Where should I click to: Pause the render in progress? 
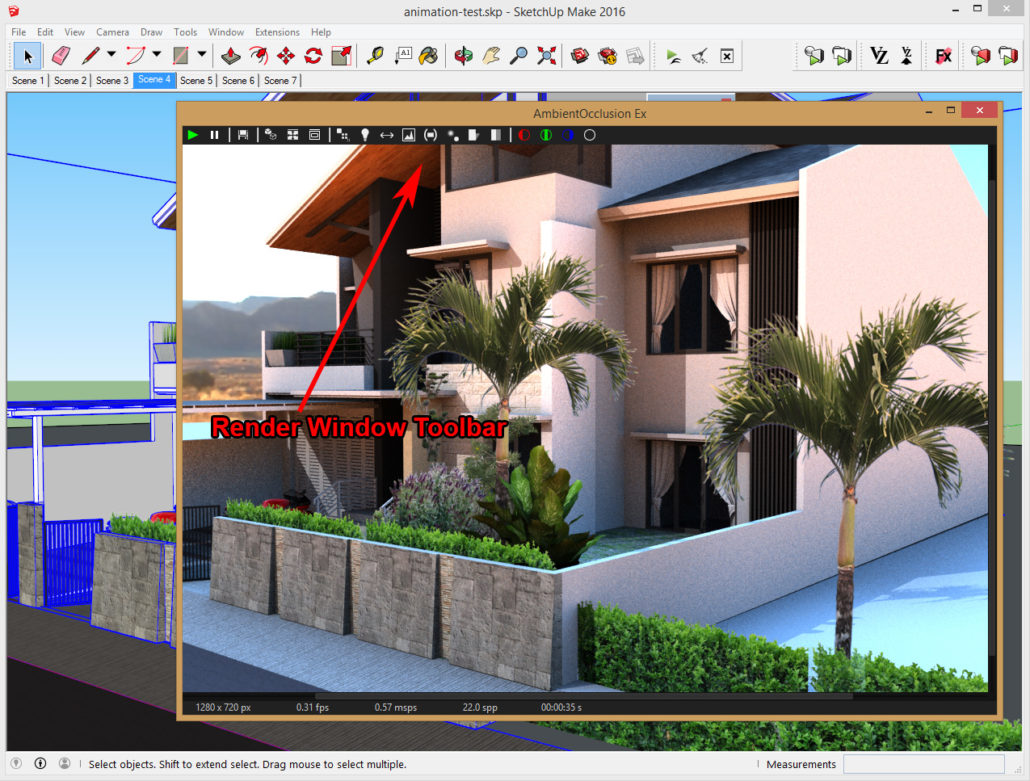coord(214,135)
